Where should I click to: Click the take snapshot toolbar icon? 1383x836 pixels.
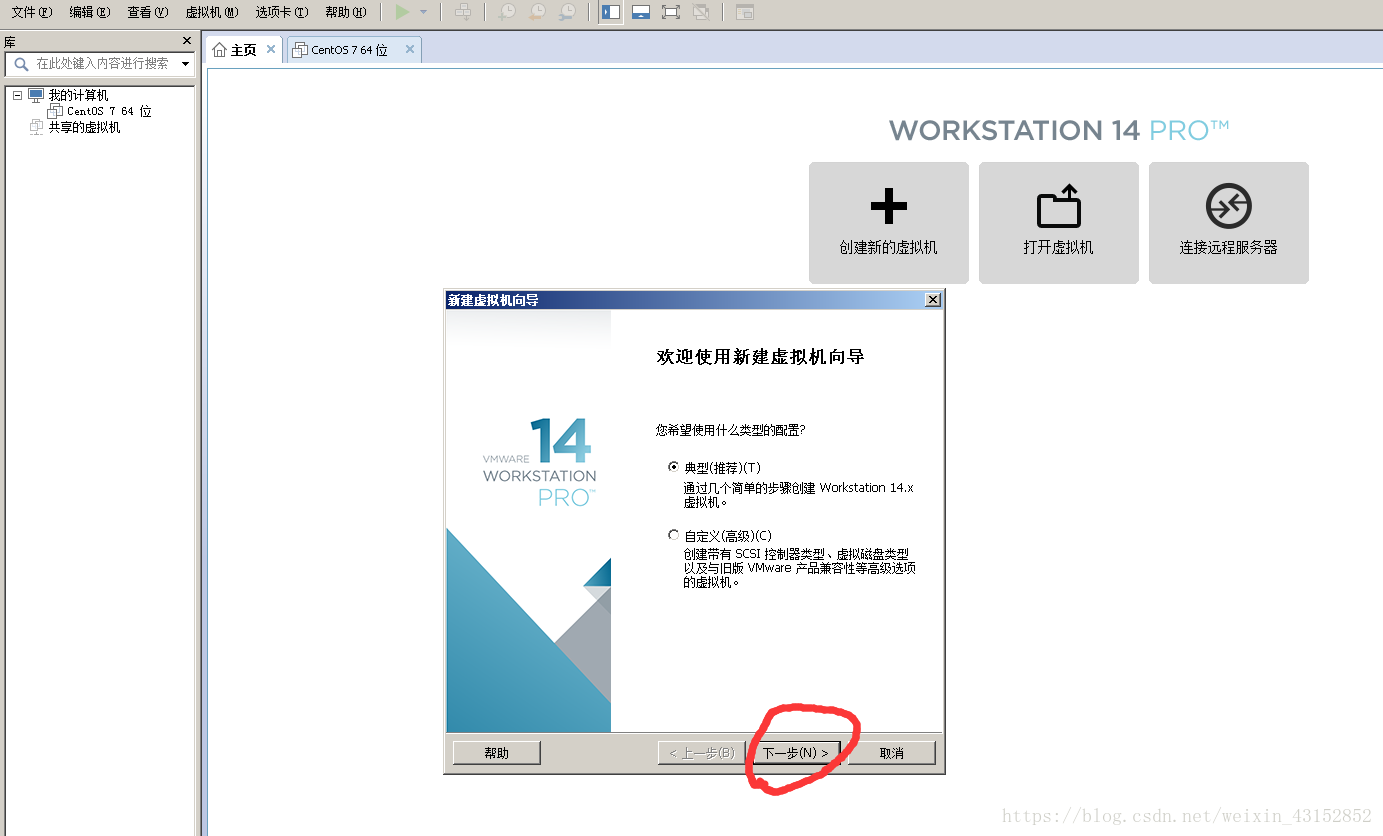point(508,12)
